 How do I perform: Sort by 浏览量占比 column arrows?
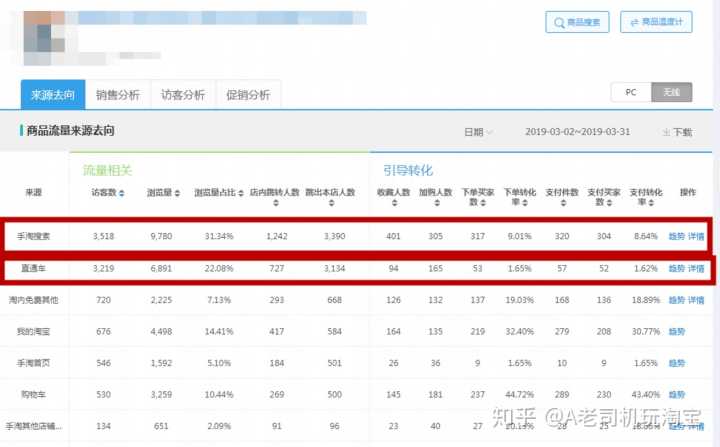click(241, 193)
